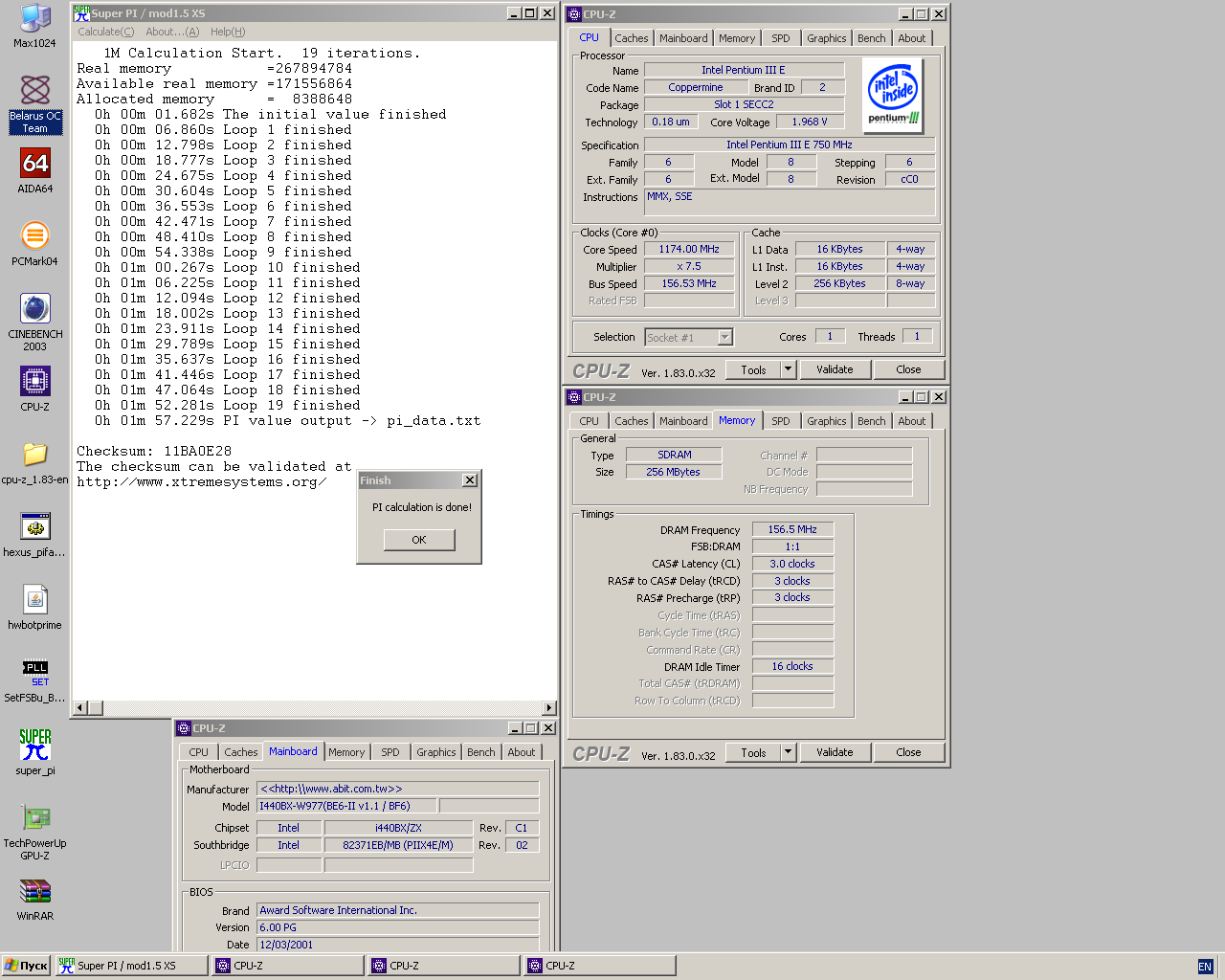
Task: Click the Intel Inside Pentium III logo
Action: click(x=893, y=96)
